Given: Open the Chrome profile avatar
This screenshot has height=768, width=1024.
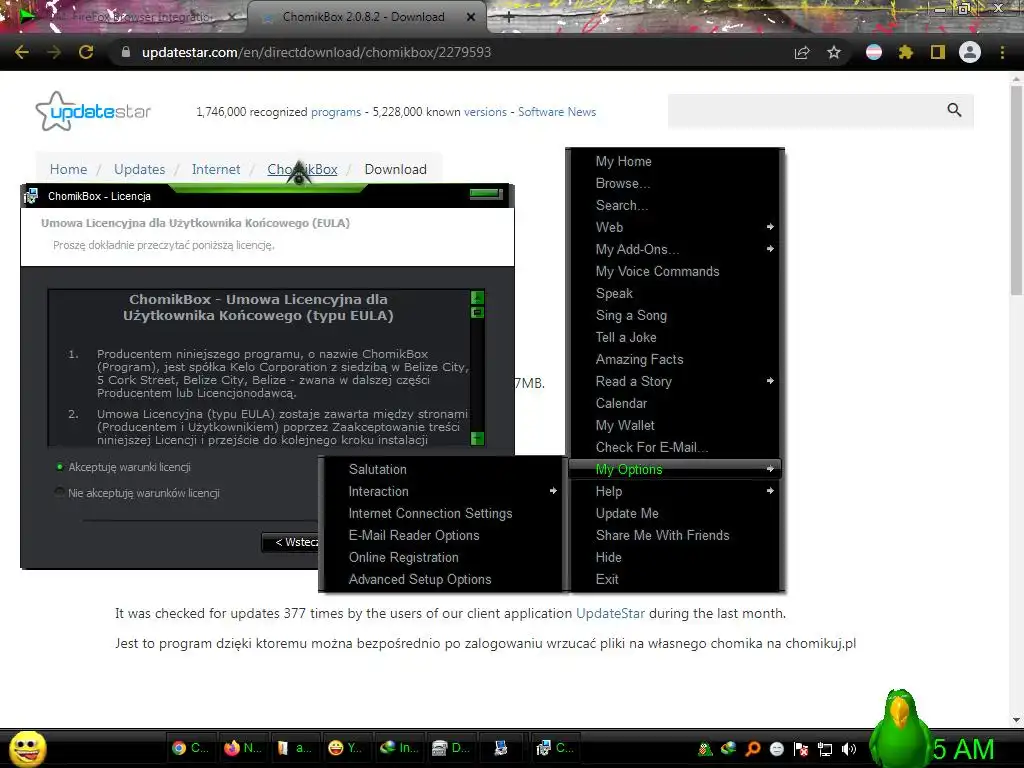Looking at the screenshot, I should pyautogui.click(x=970, y=52).
